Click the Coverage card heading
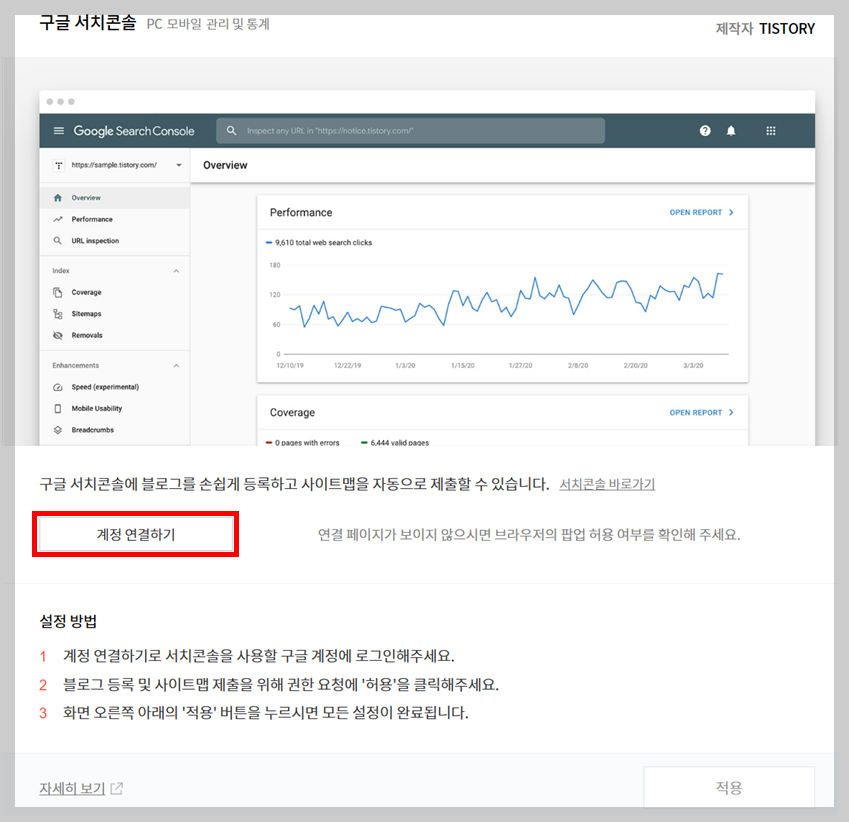The height and width of the screenshot is (822, 849). tap(292, 413)
